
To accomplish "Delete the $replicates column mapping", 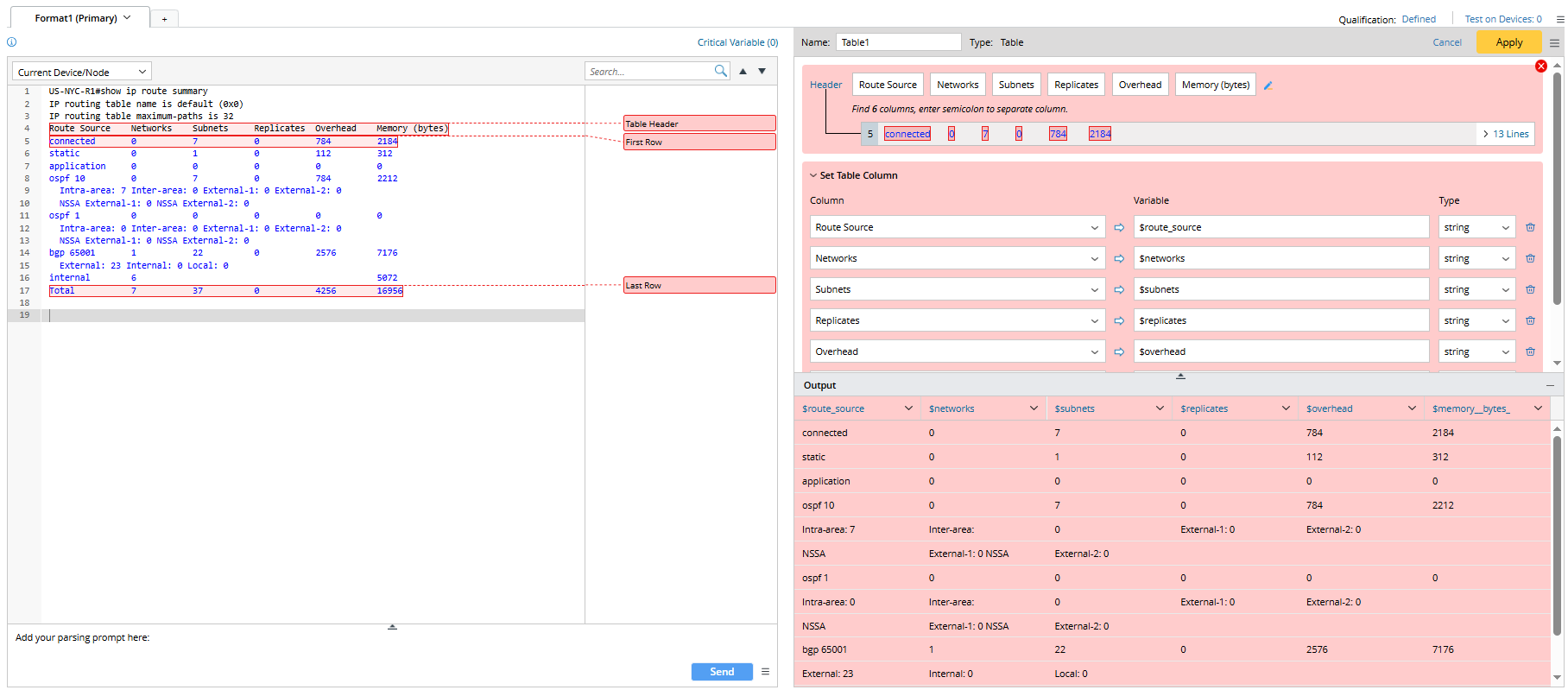I will [x=1530, y=320].
